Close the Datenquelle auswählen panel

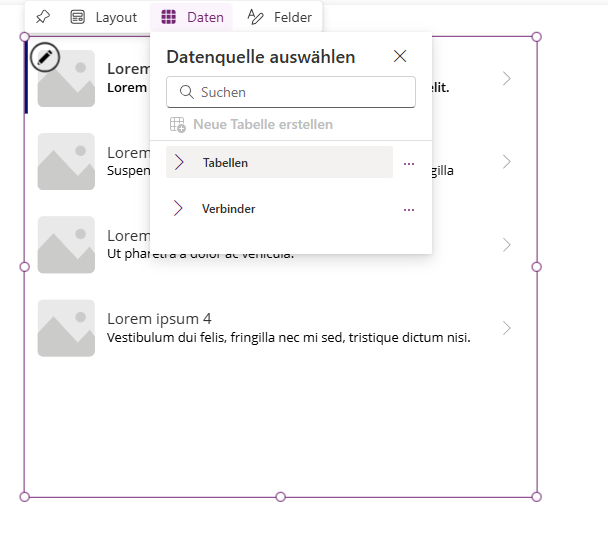point(400,57)
